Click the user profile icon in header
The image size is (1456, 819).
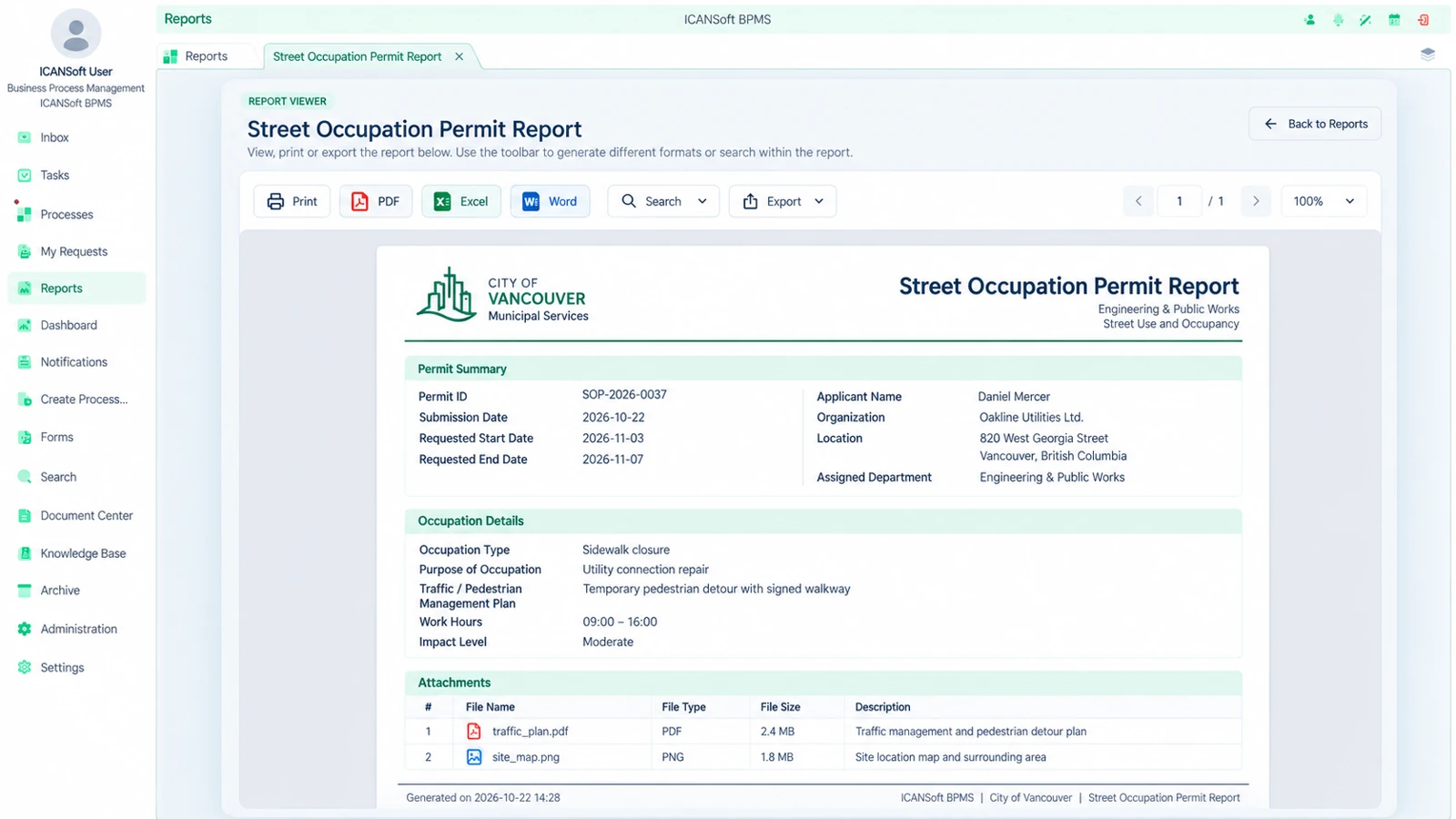pos(1309,20)
